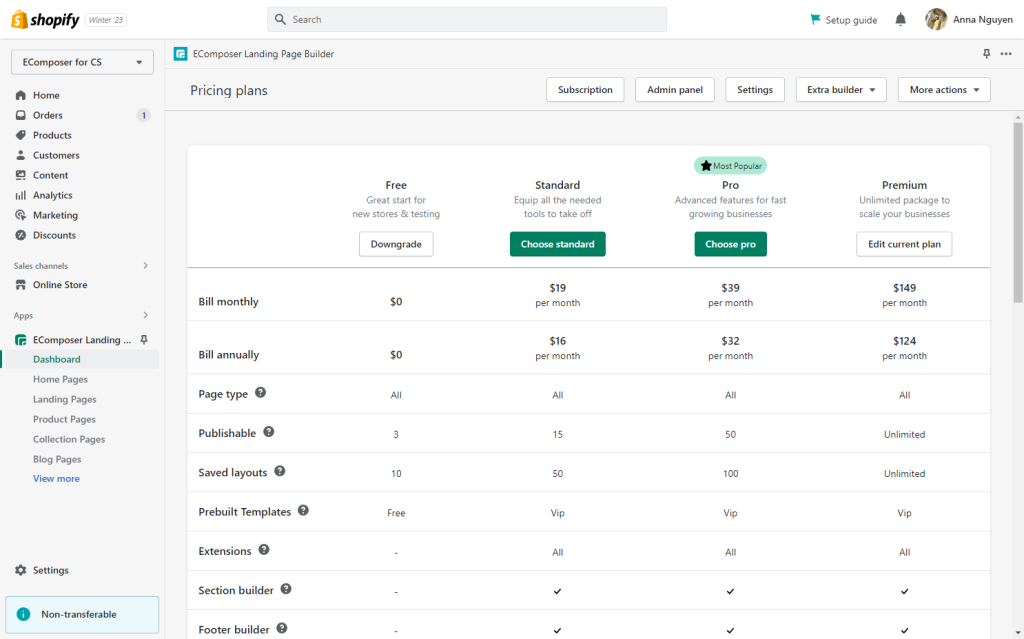Click the Analytics bar chart icon
Screen dimensions: 1024x639
pyautogui.click(x=21, y=195)
